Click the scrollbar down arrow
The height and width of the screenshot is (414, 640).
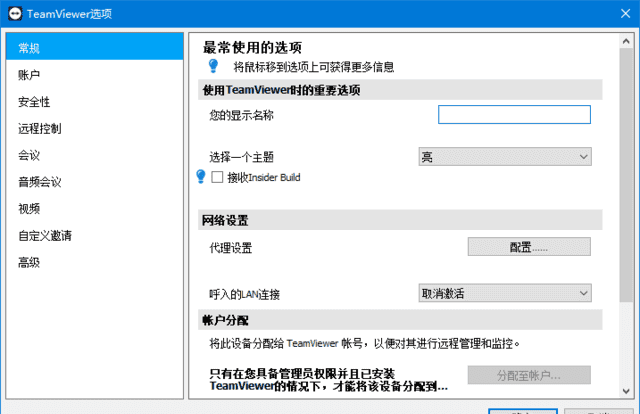[626, 391]
